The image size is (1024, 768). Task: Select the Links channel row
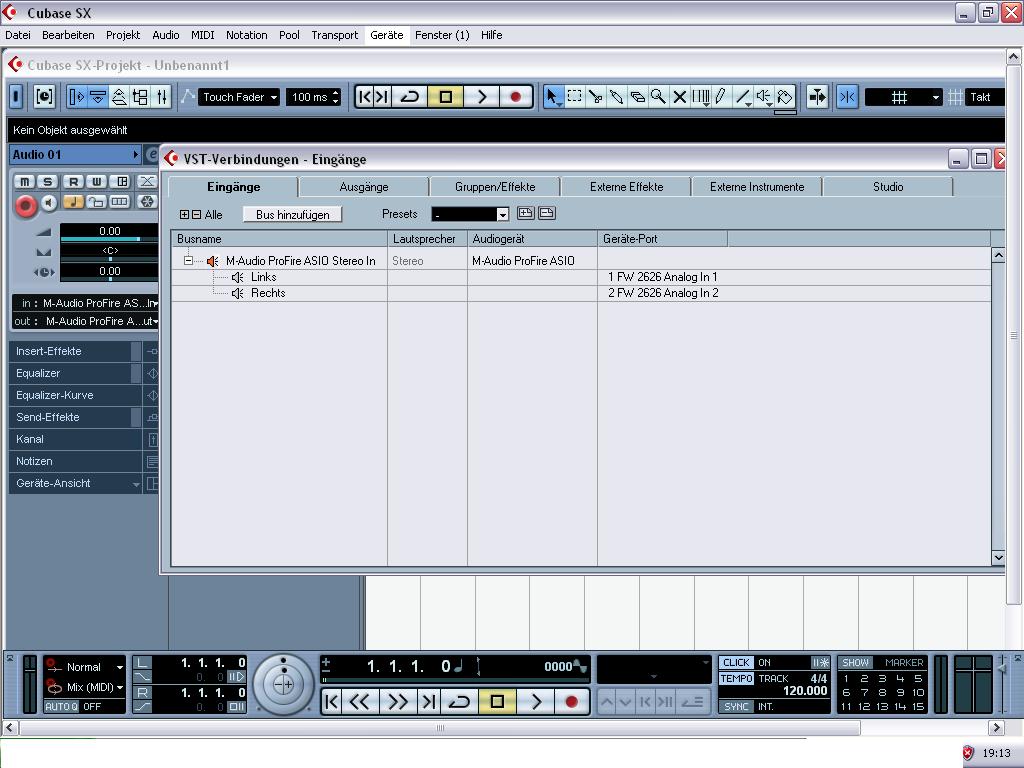point(581,277)
